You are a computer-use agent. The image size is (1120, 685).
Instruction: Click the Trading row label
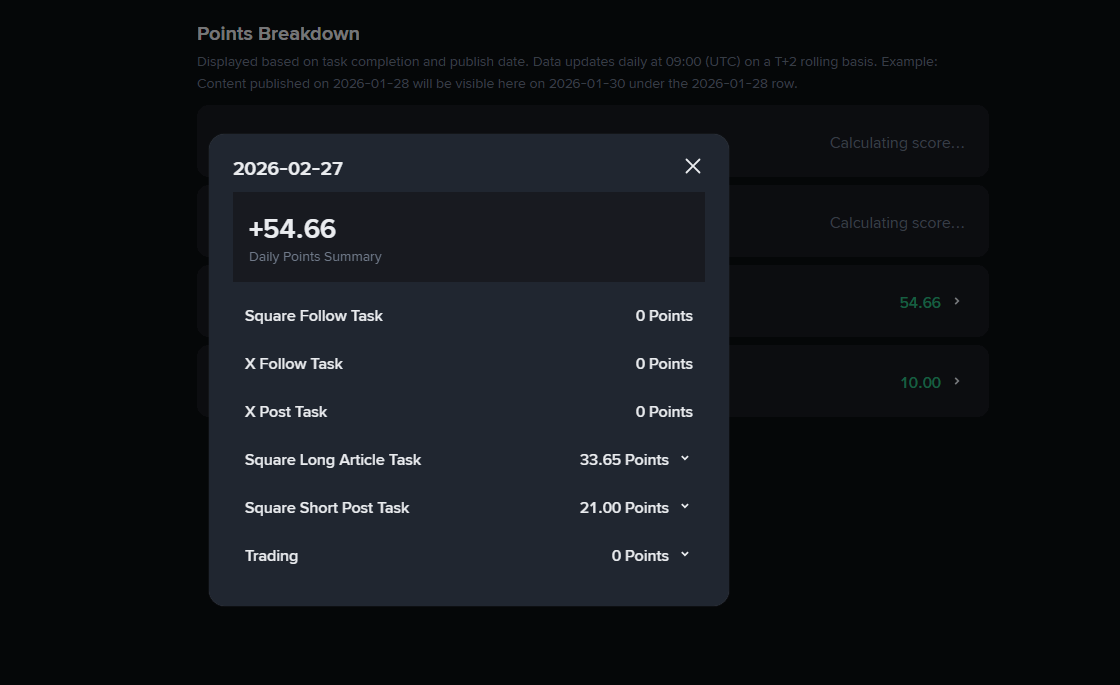[271, 556]
